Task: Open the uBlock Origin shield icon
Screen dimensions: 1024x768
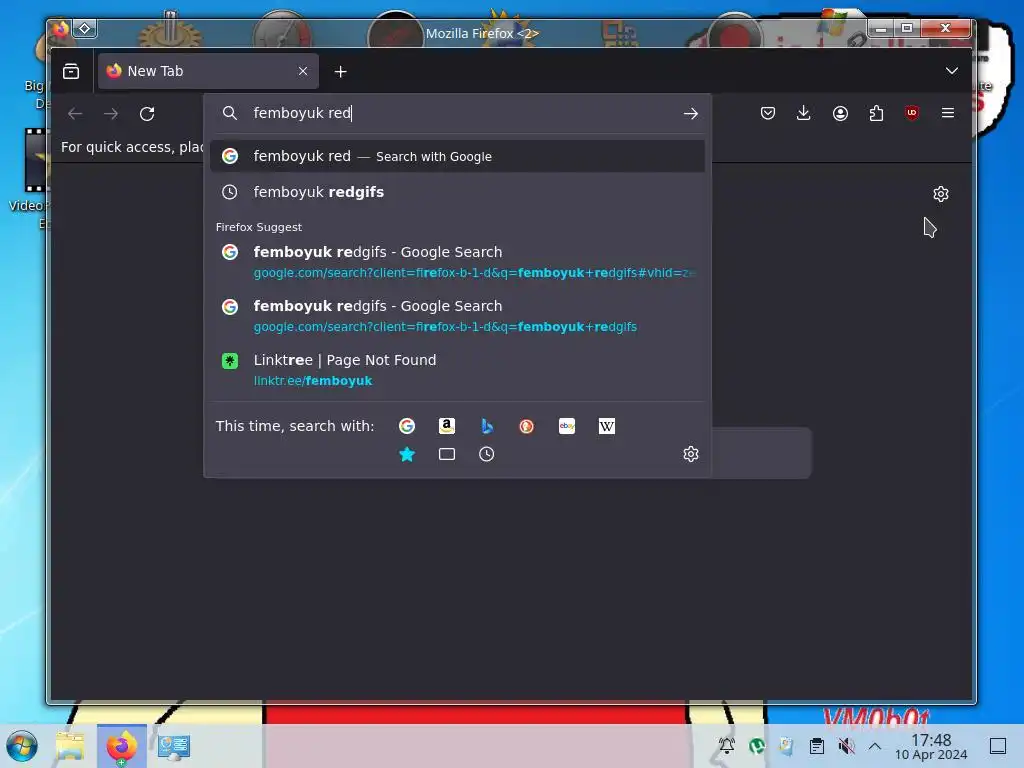Action: [x=912, y=113]
